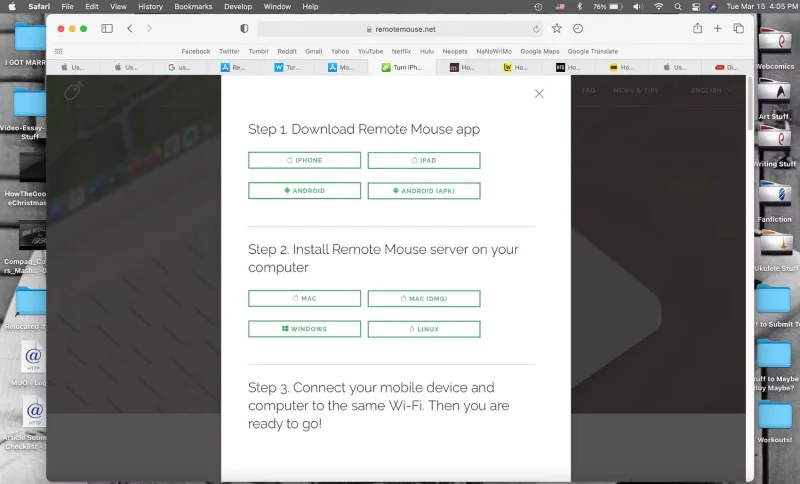Click the Time Machine menu bar icon
Screen dimensions: 800x484
(538, 7)
